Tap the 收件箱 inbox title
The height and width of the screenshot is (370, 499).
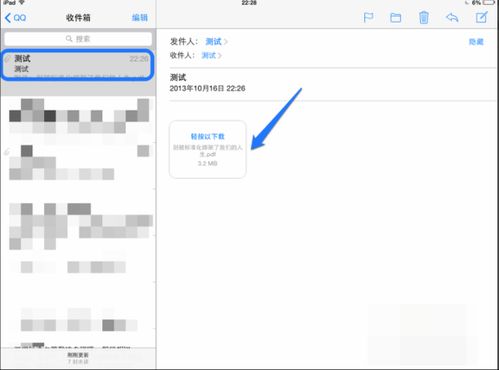pos(78,18)
